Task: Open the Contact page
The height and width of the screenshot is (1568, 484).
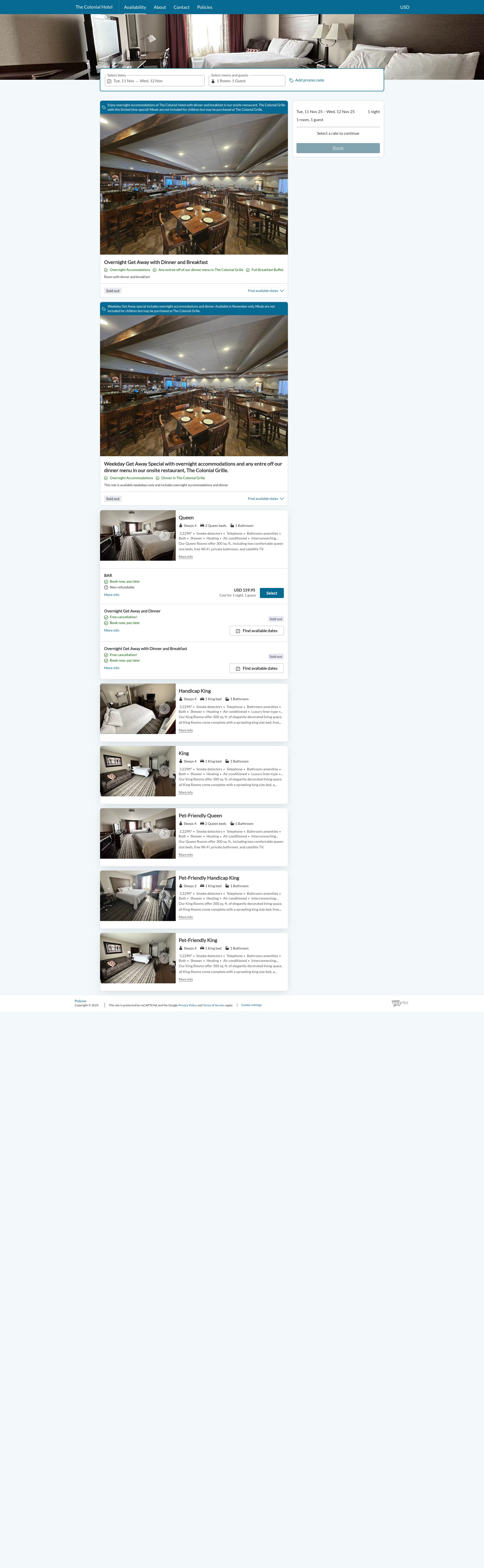Action: [181, 7]
